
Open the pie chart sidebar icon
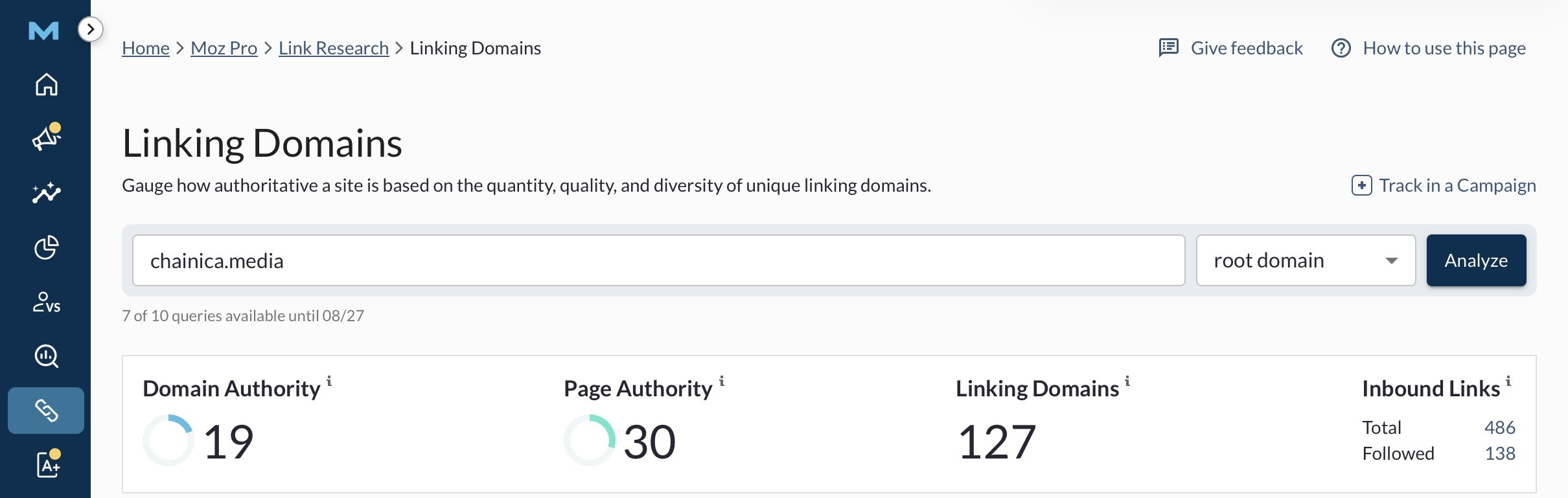[x=46, y=247]
